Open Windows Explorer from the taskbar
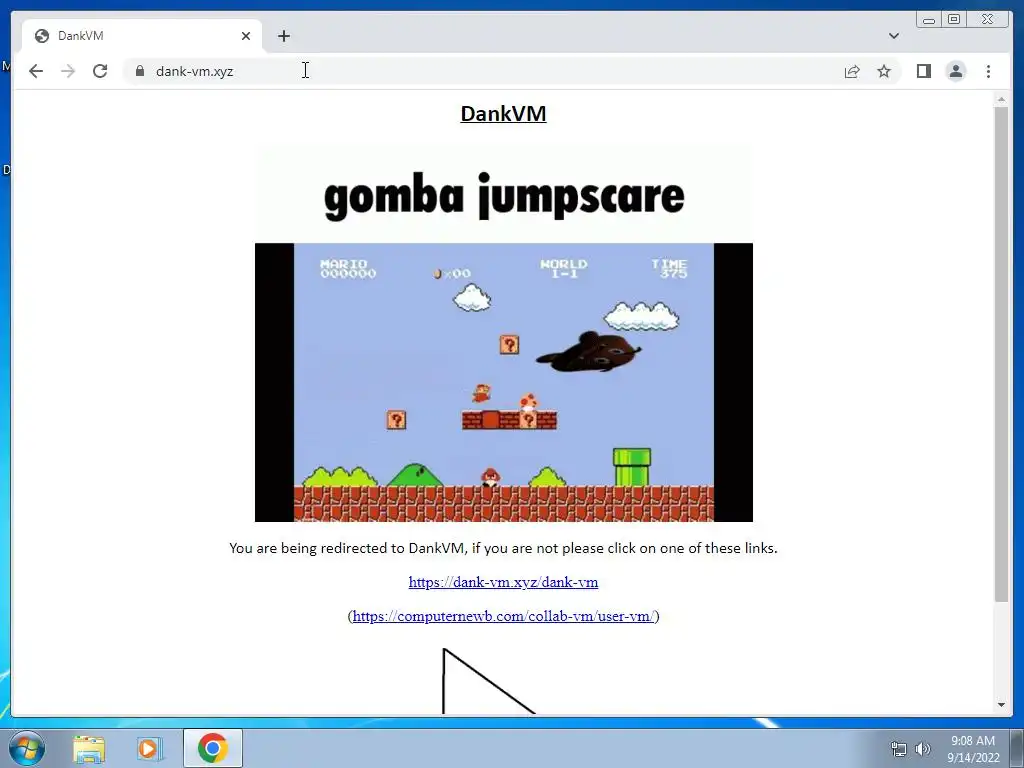 [x=89, y=748]
